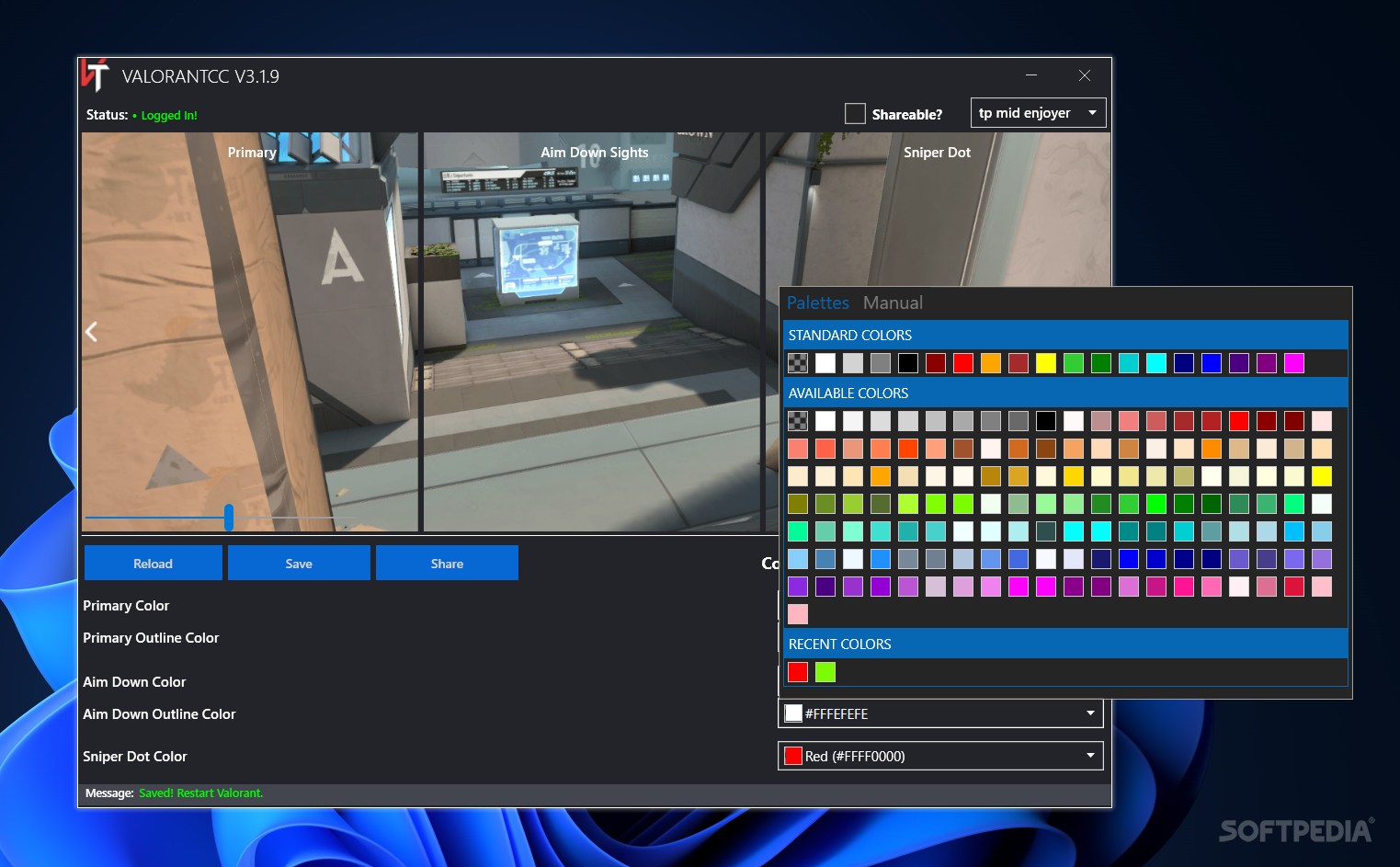Open the 'tp mid enjoyer' profile dropdown
The height and width of the screenshot is (867, 1400).
point(1038,113)
